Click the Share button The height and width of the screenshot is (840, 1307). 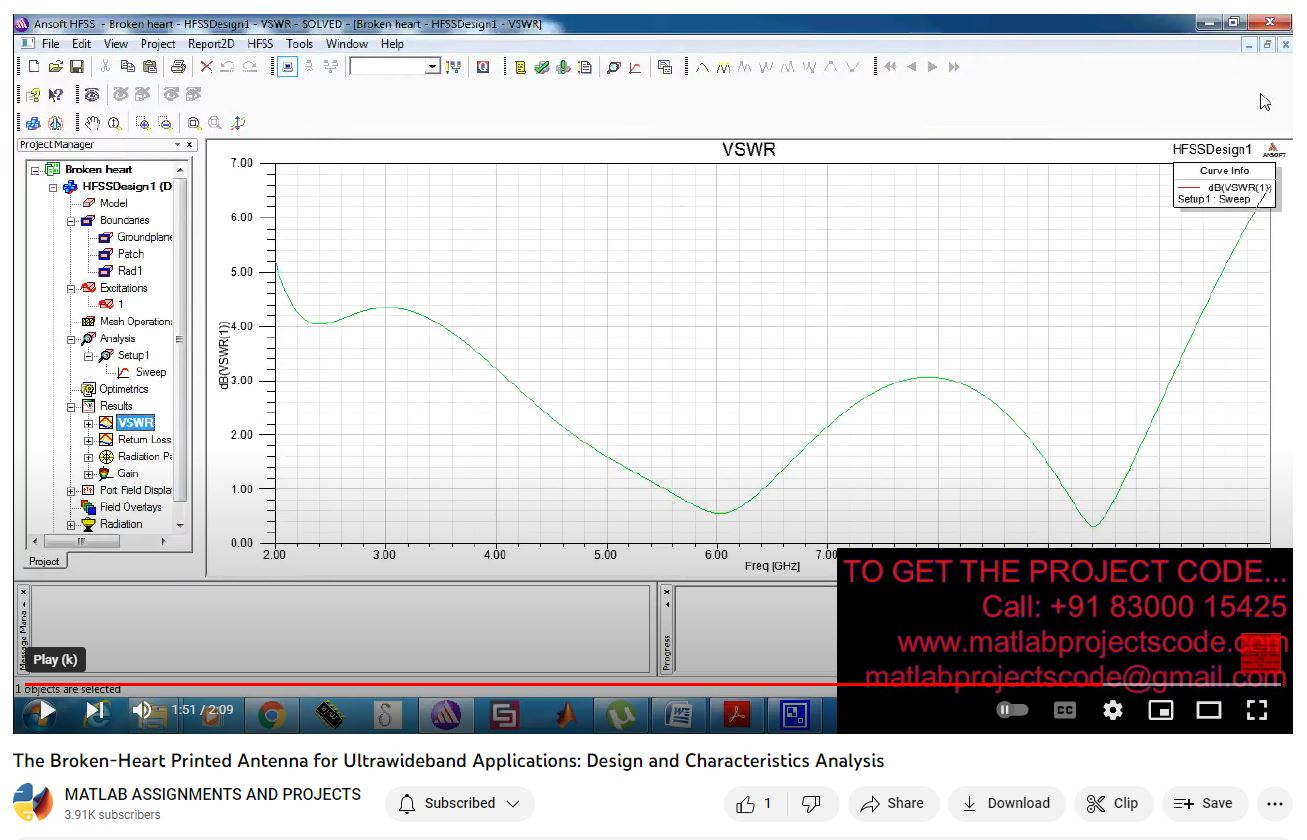point(892,803)
